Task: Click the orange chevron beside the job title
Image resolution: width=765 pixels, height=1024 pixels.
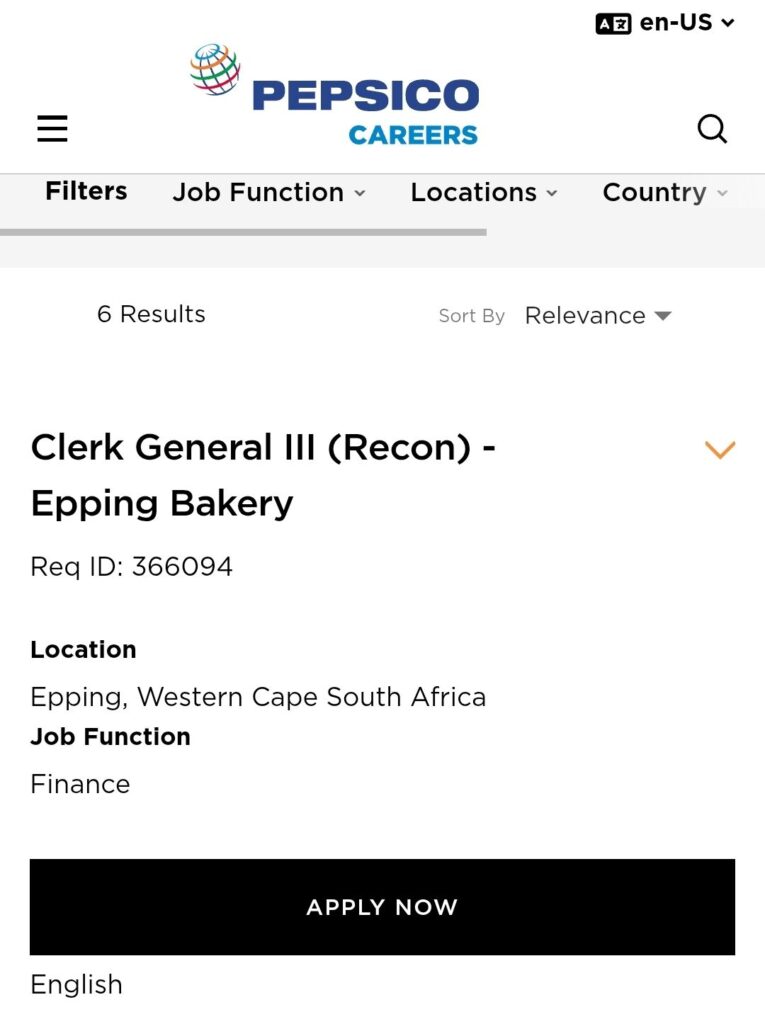Action: 720,450
